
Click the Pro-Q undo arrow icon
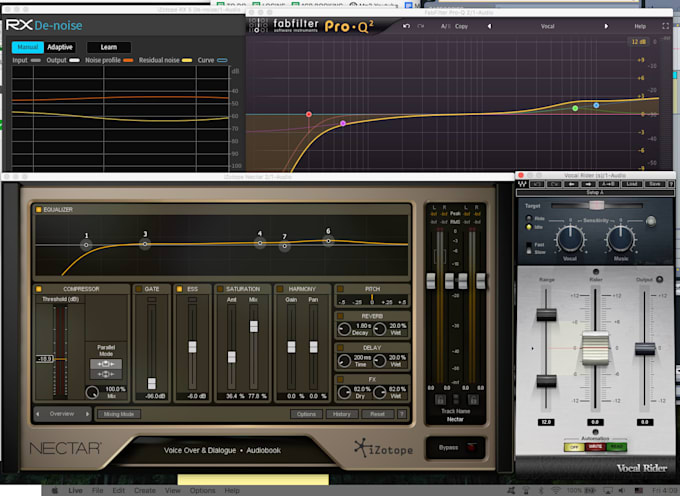click(x=406, y=26)
